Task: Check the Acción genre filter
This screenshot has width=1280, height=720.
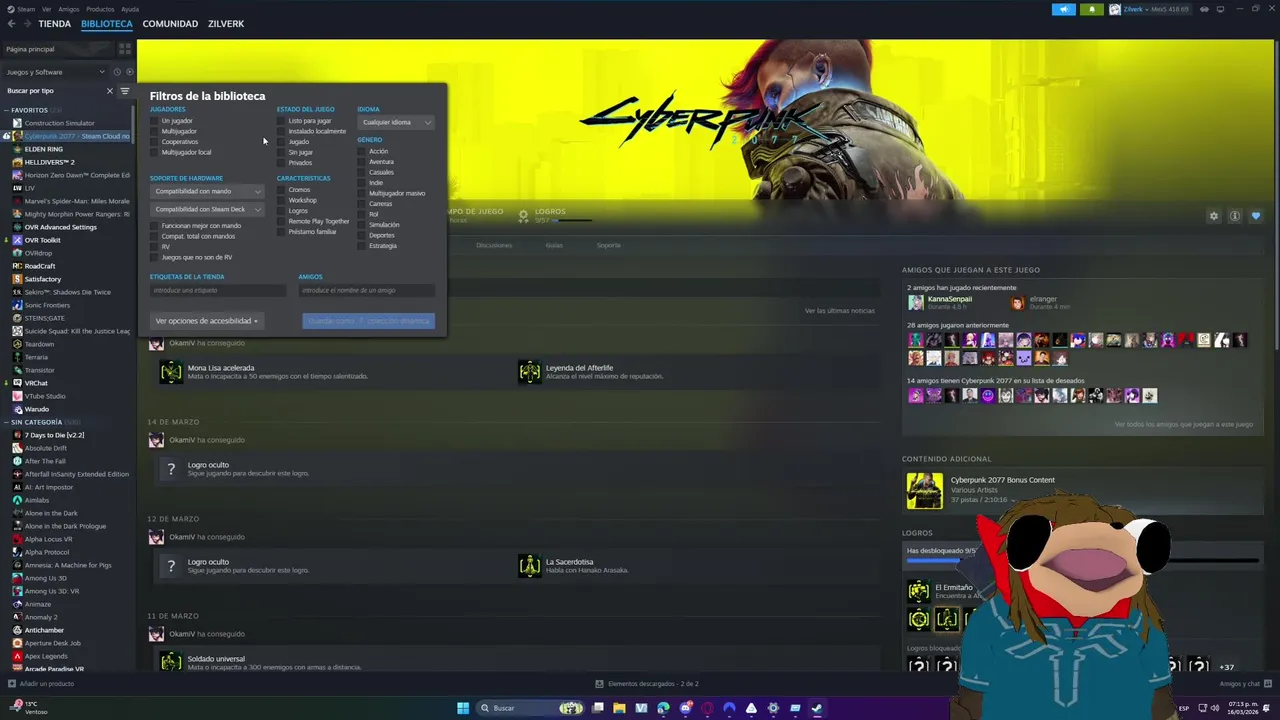Action: [361, 151]
